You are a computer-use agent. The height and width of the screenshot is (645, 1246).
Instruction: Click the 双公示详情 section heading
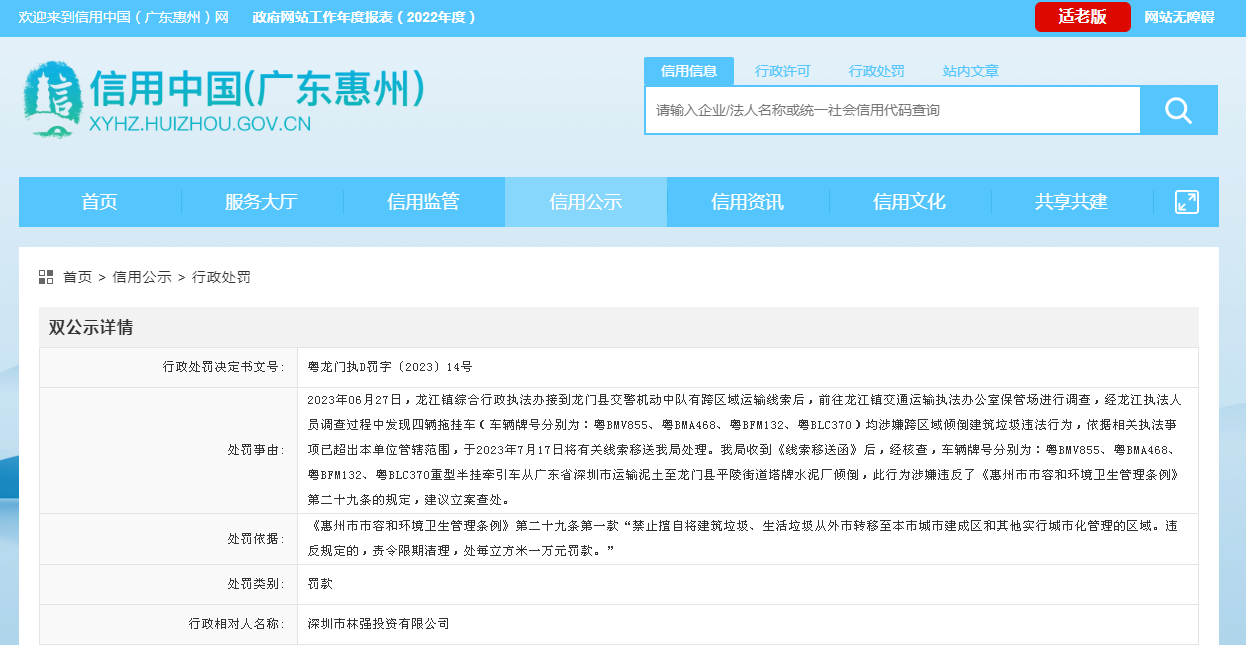point(91,327)
